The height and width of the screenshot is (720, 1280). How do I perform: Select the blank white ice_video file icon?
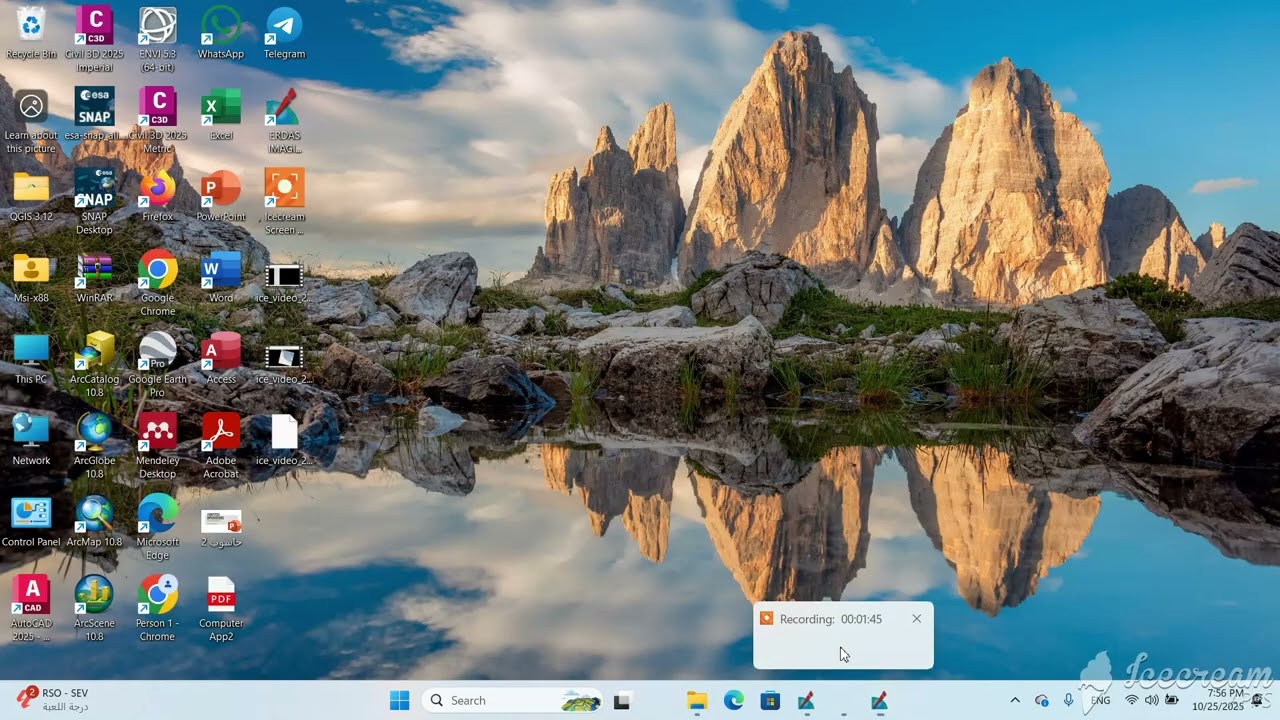(284, 440)
